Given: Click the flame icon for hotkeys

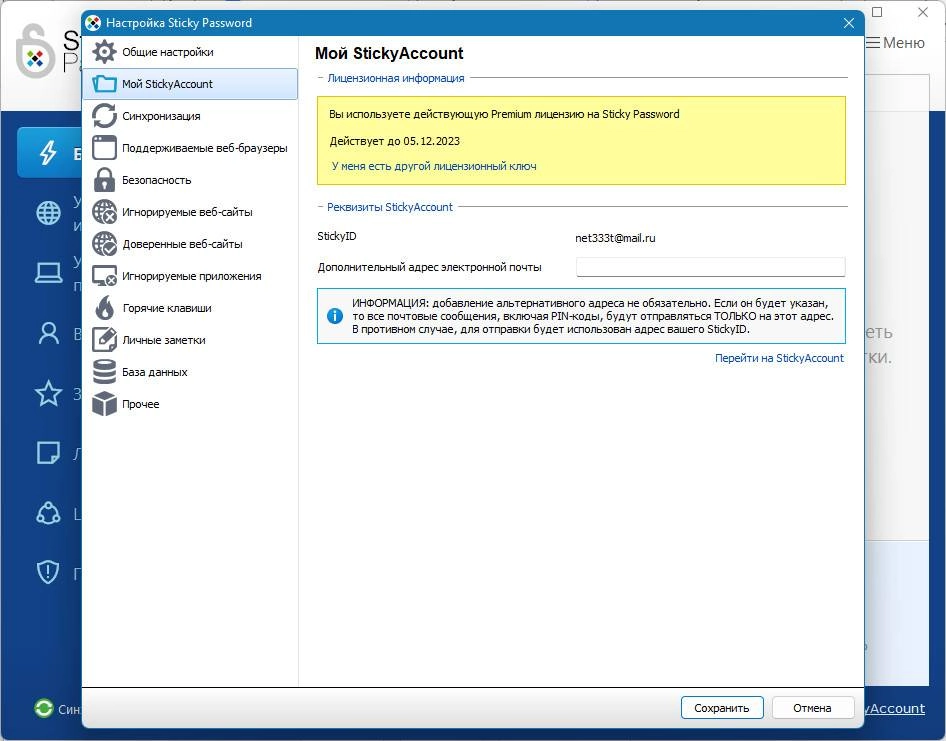Looking at the screenshot, I should coord(104,308).
